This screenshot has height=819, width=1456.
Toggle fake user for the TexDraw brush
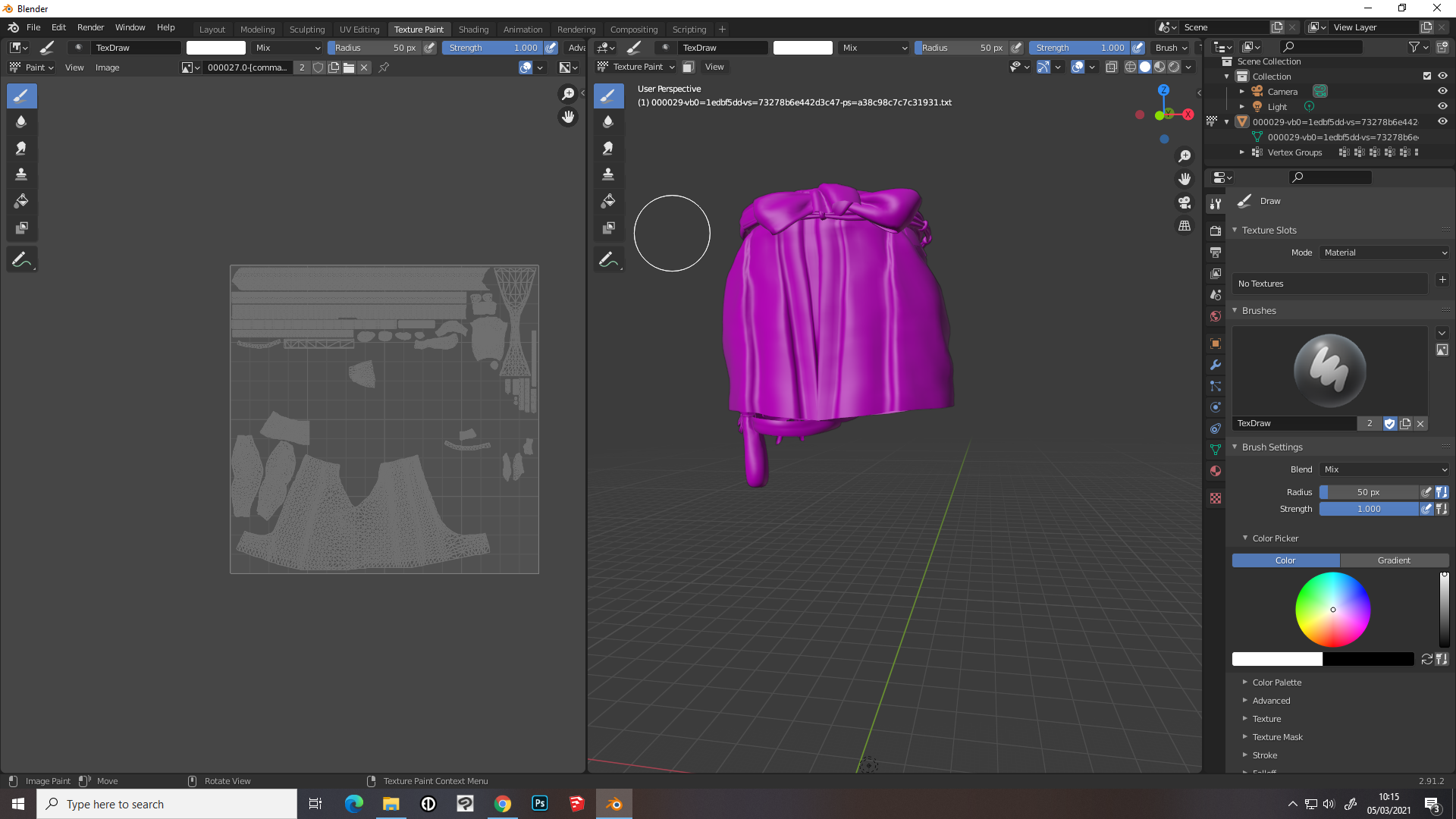tap(1389, 424)
